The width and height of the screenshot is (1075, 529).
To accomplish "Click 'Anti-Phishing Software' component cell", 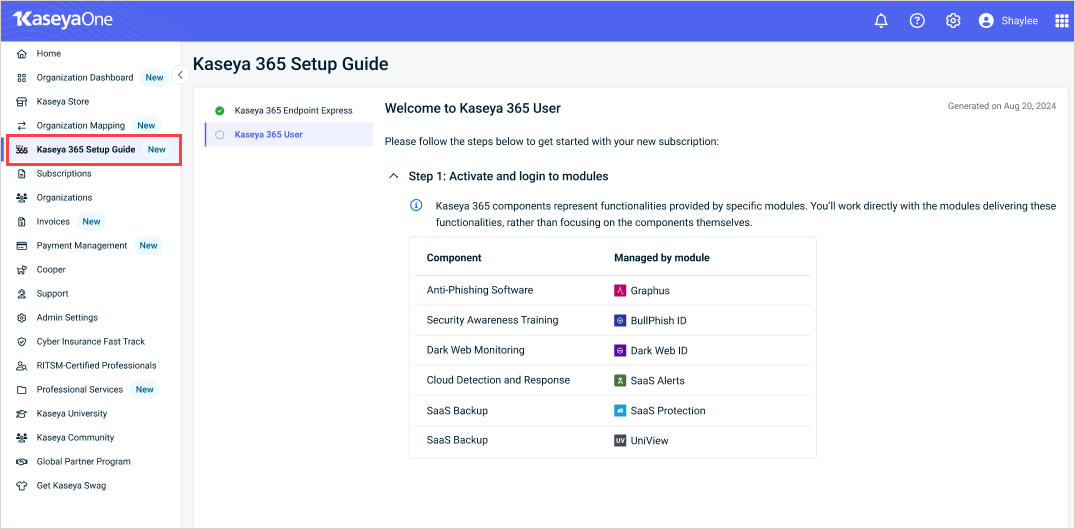I will click(480, 290).
